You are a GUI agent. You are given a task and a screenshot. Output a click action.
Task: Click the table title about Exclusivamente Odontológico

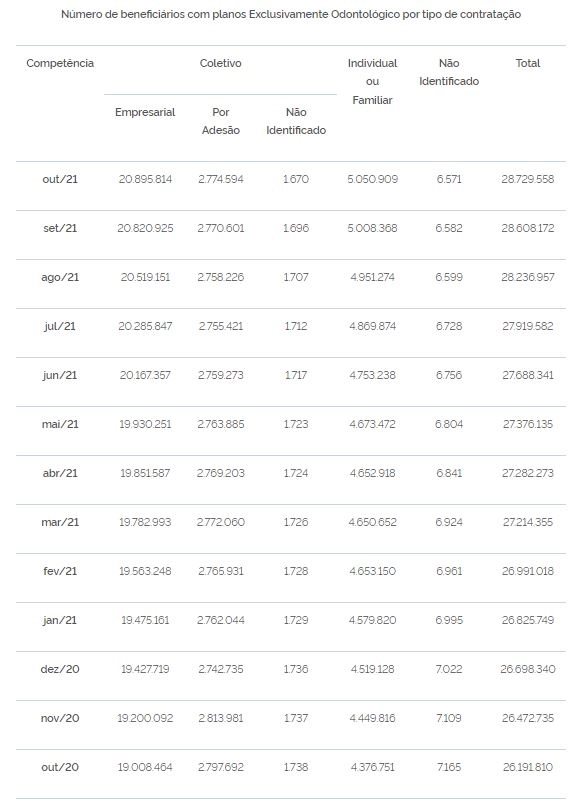click(291, 14)
